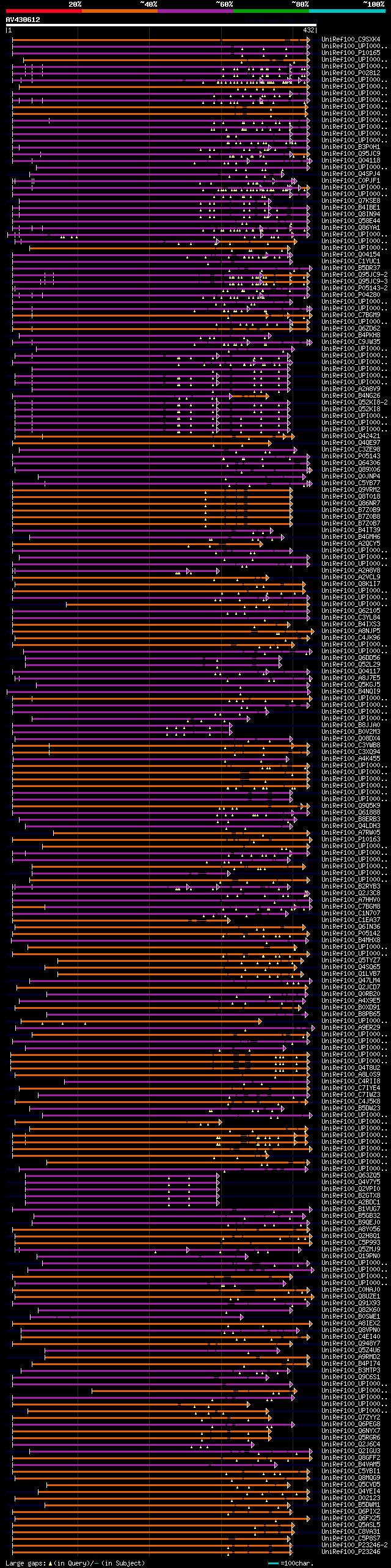Screen dimensions: 391x1568
Task: Select hit label UniRef100_Q2H8Q1
Action: pos(351,1236)
